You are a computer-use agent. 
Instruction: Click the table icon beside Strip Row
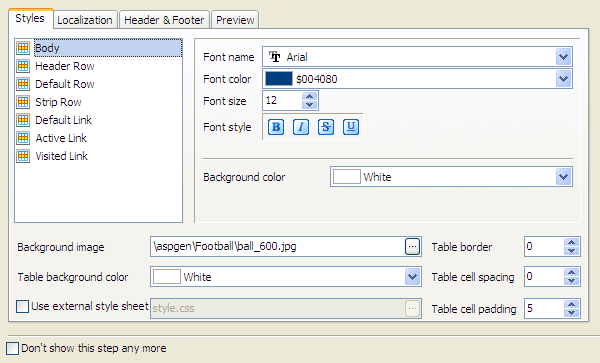coord(23,102)
